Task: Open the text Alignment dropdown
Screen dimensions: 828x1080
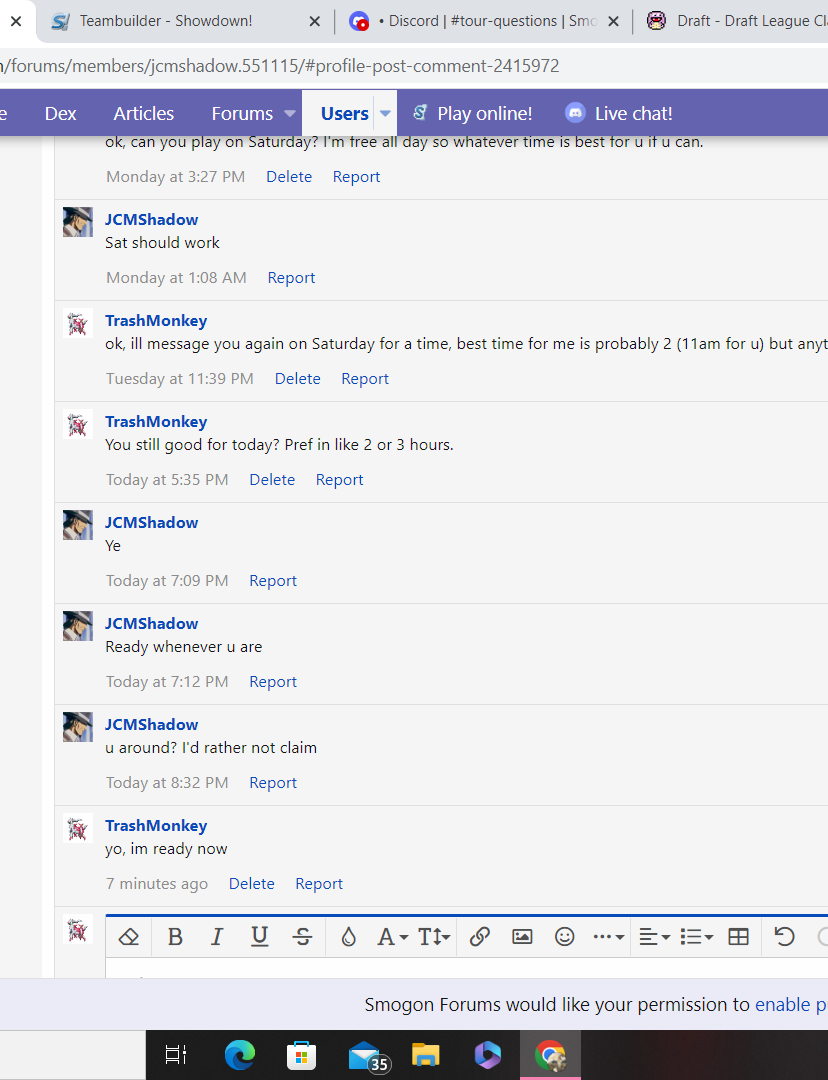Action: pyautogui.click(x=654, y=937)
